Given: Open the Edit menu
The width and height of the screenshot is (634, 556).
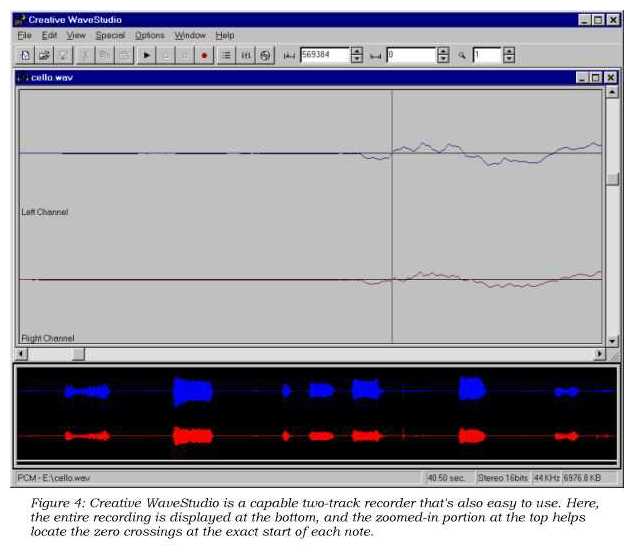Looking at the screenshot, I should coord(49,36).
